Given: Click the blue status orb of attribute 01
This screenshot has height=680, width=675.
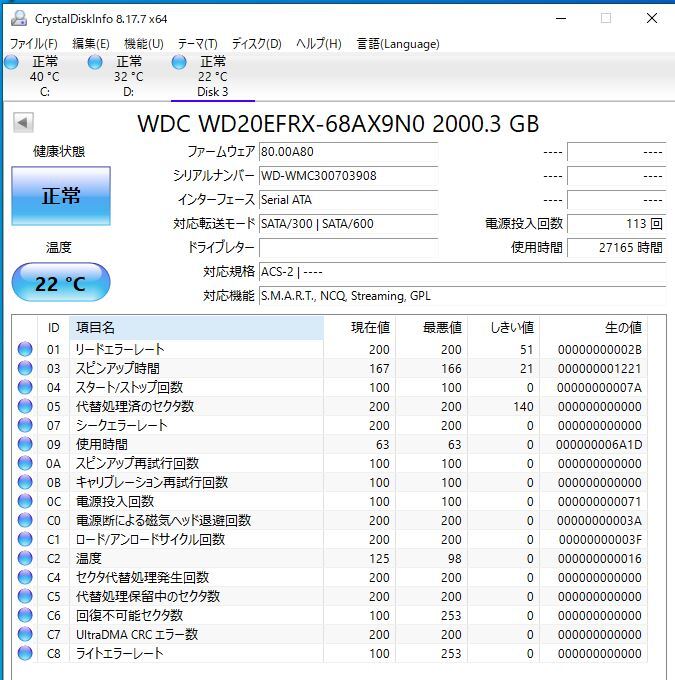Looking at the screenshot, I should [25, 349].
